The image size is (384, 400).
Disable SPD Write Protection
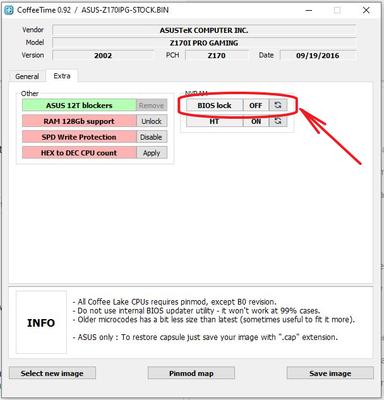[152, 137]
